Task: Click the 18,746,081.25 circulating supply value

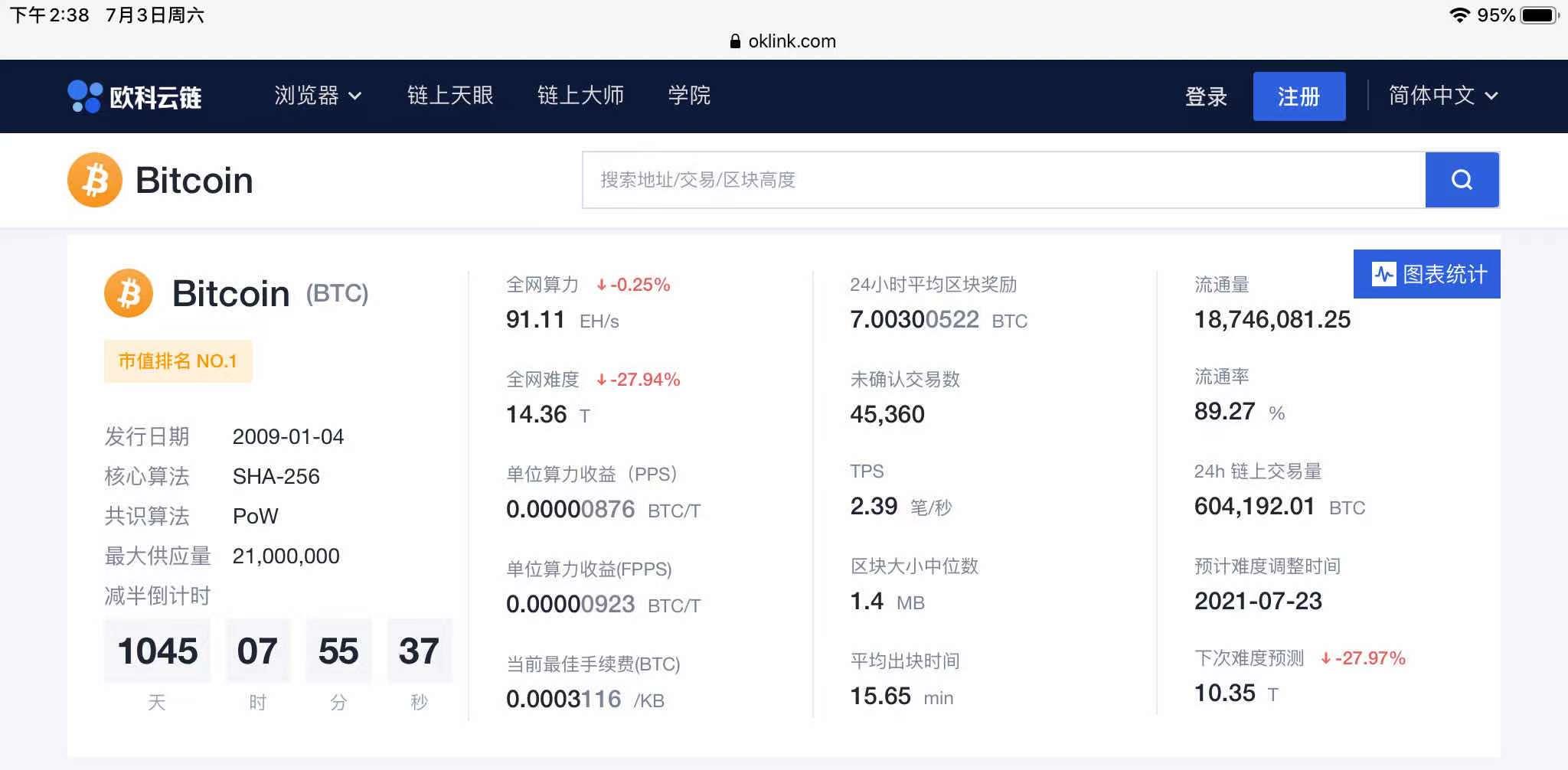Action: pyautogui.click(x=1272, y=319)
